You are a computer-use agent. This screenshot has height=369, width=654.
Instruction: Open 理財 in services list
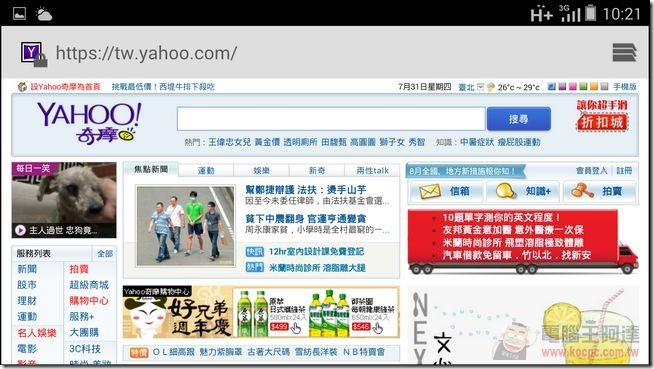click(x=27, y=301)
